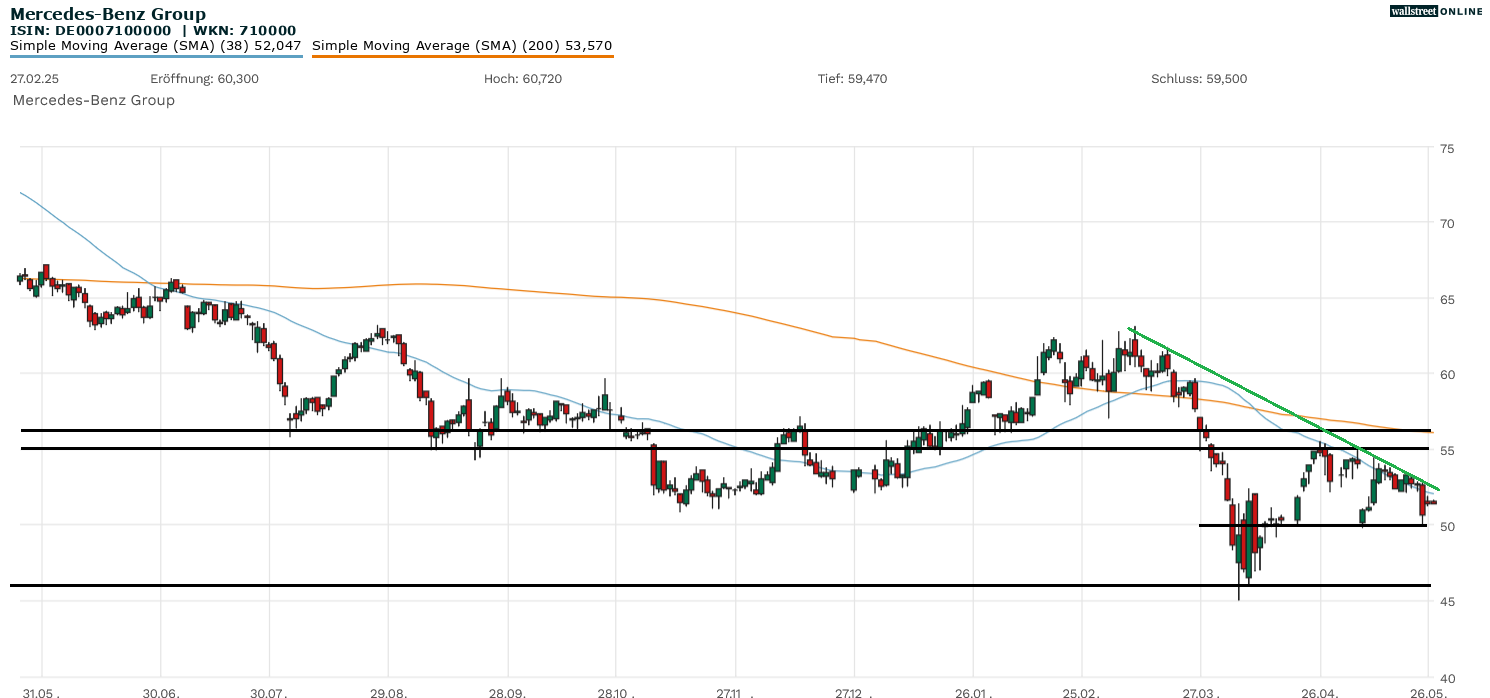Click the Hoch 60,720 value
This screenshot has width=1490, height=698.
522,79
